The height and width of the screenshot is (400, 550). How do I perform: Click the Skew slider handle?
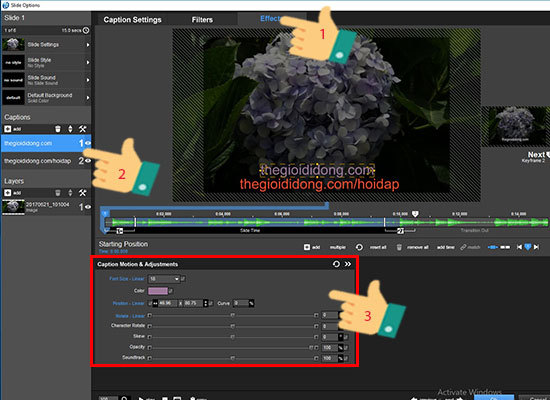(x=232, y=337)
